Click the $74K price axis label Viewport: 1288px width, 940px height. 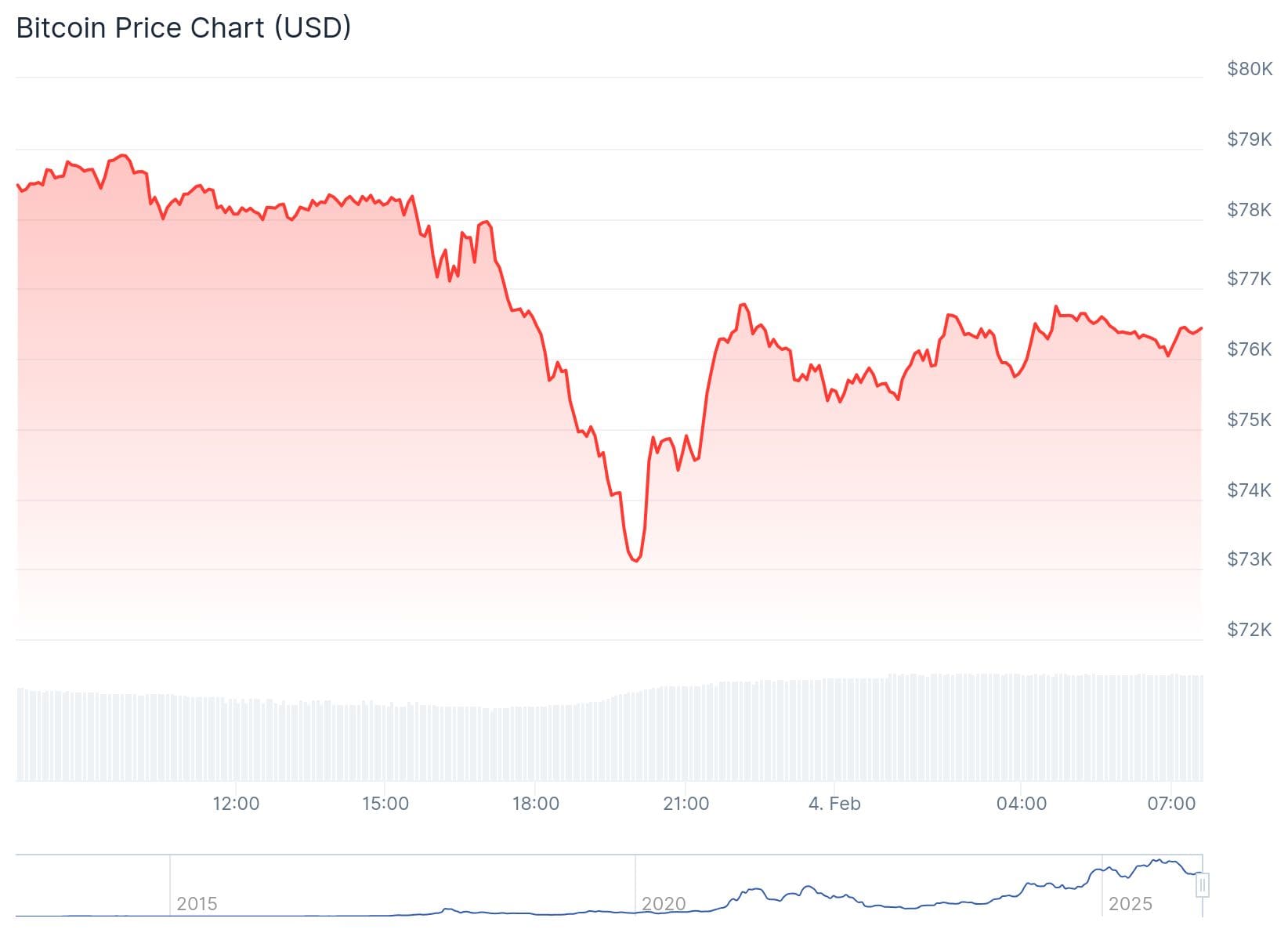coord(1250,490)
